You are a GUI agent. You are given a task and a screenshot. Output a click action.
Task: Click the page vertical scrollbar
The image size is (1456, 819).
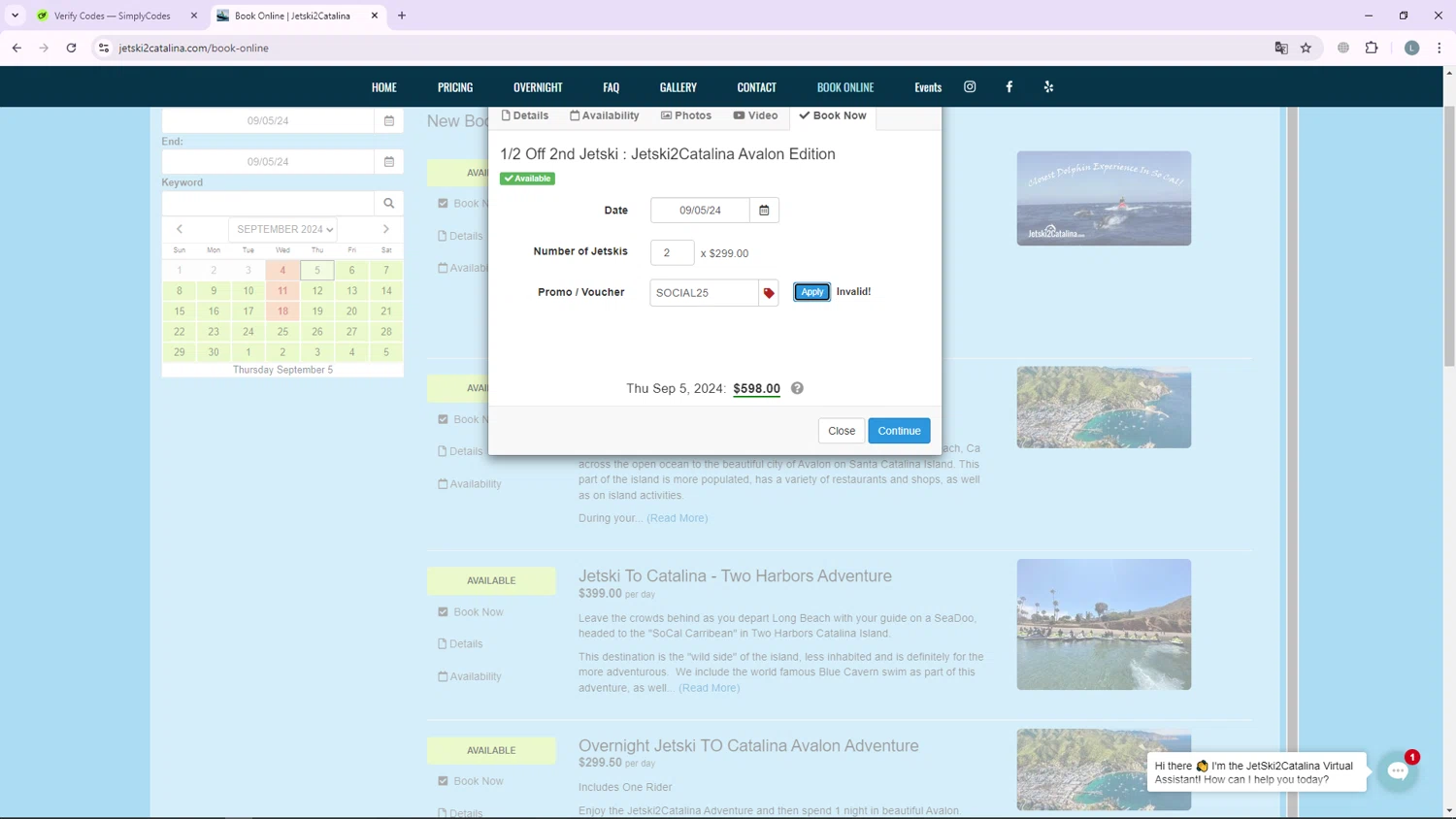[x=1449, y=236]
